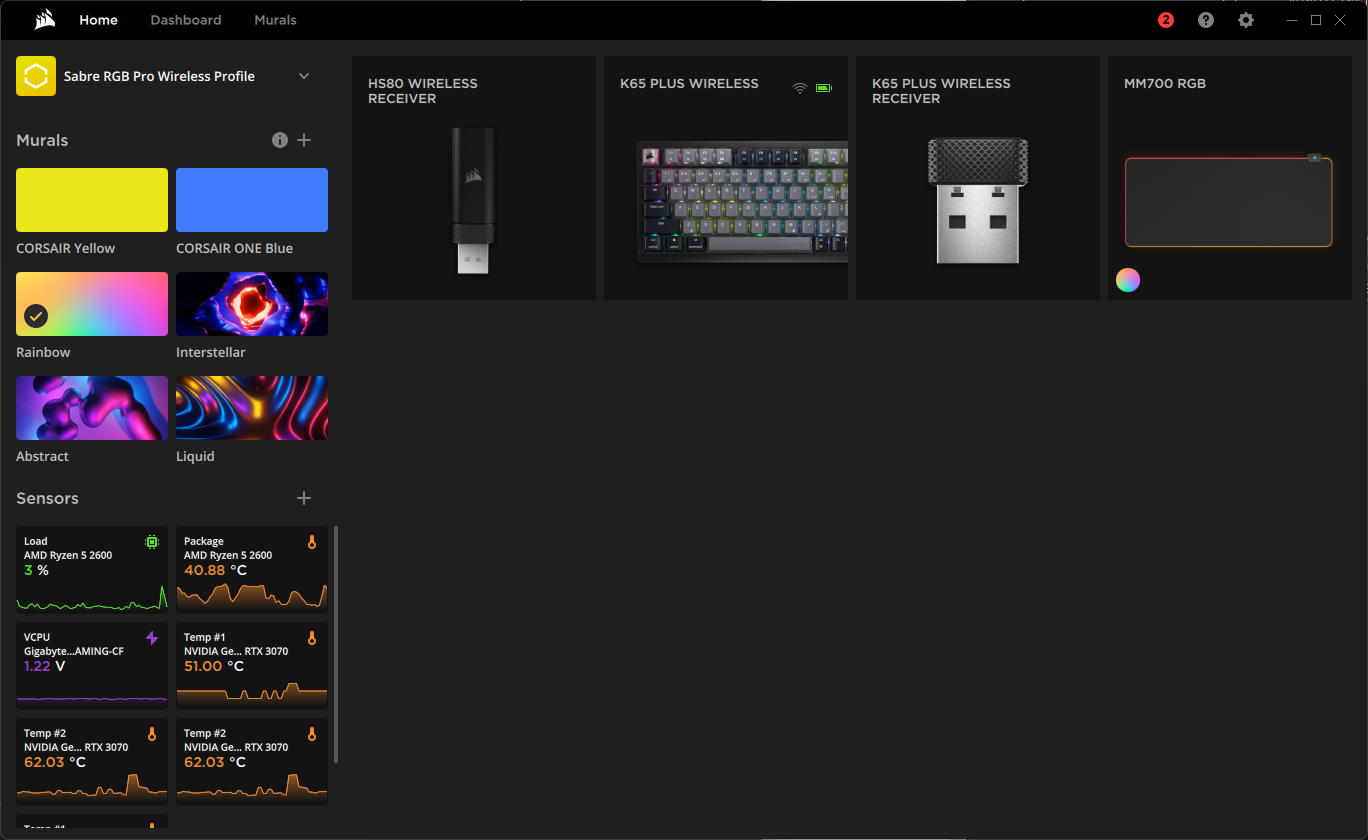Select the CORSAIR ONE Blue mural
The image size is (1368, 840).
(252, 200)
